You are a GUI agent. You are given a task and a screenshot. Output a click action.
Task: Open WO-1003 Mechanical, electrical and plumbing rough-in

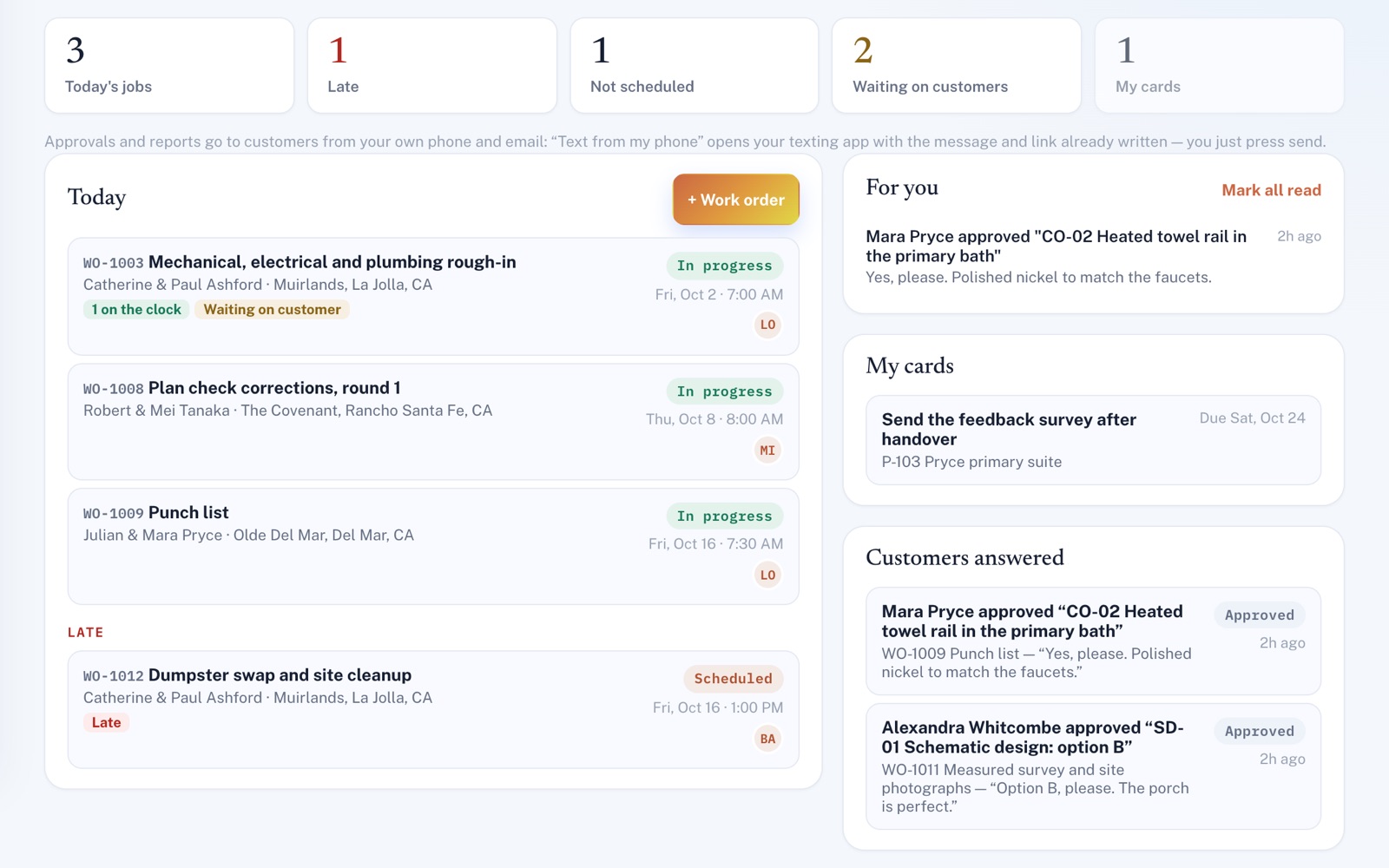[x=433, y=297]
